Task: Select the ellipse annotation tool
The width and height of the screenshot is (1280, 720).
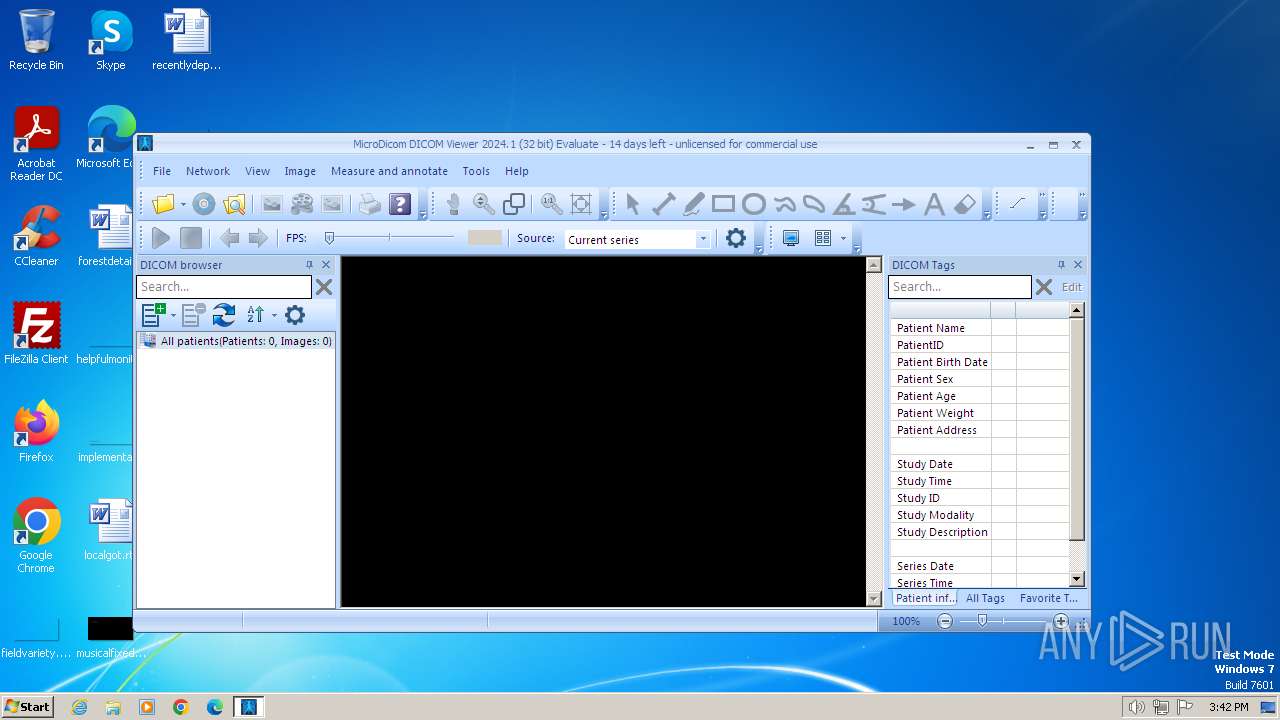Action: click(x=754, y=204)
